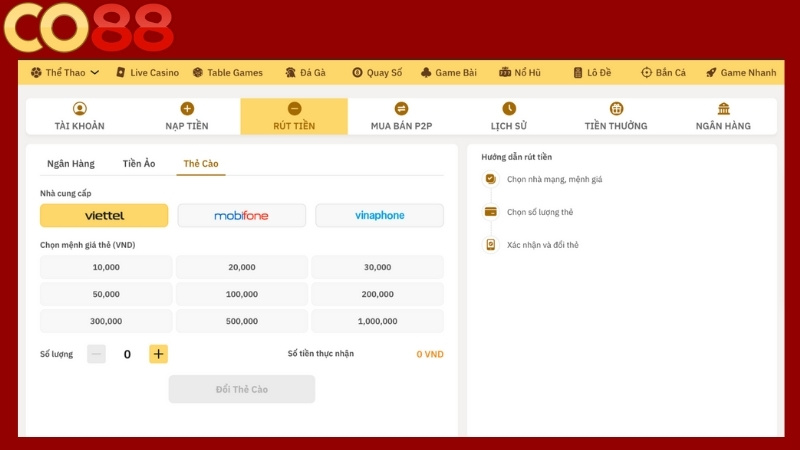Select the 30,000 card value
800x450 pixels.
[x=378, y=267]
